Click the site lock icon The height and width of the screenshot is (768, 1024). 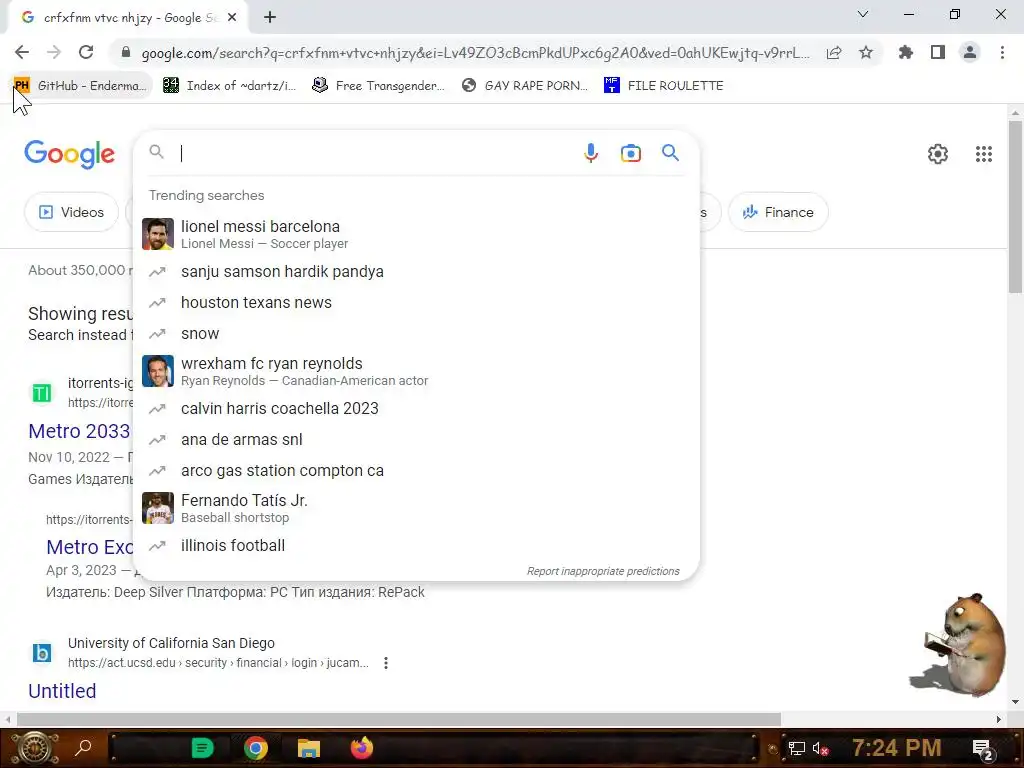126,52
